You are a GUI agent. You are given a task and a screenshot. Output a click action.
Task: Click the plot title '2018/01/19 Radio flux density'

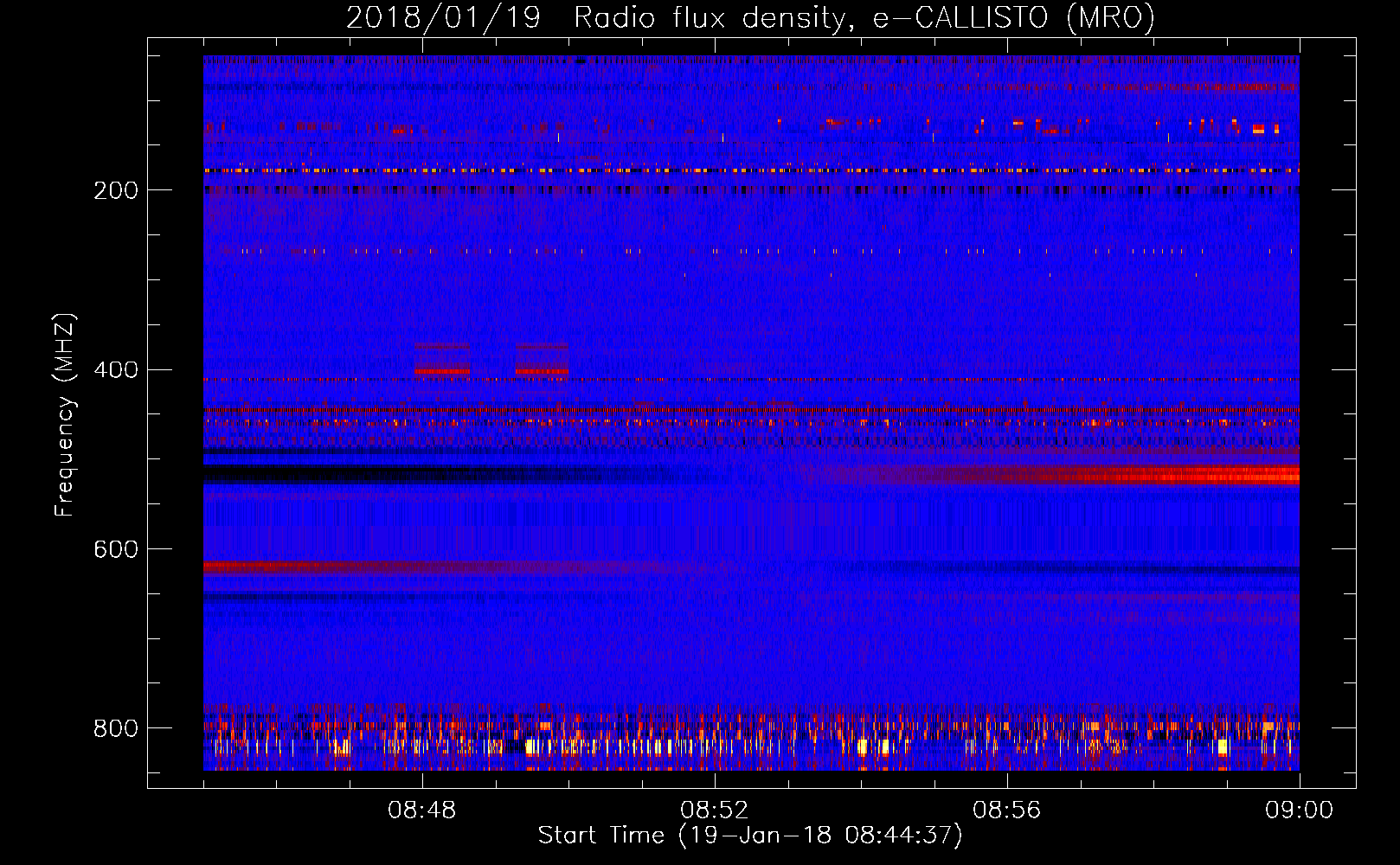[x=750, y=18]
